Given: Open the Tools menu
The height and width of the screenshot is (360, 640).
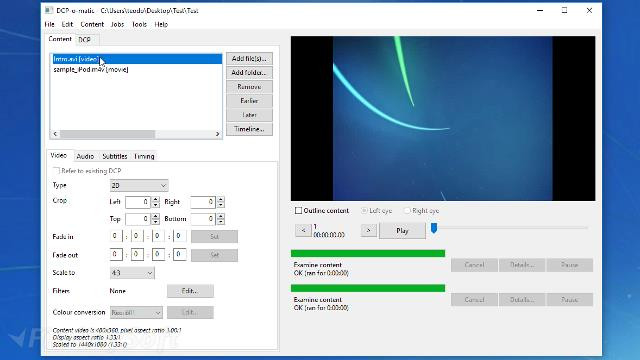Looking at the screenshot, I should click(x=139, y=24).
